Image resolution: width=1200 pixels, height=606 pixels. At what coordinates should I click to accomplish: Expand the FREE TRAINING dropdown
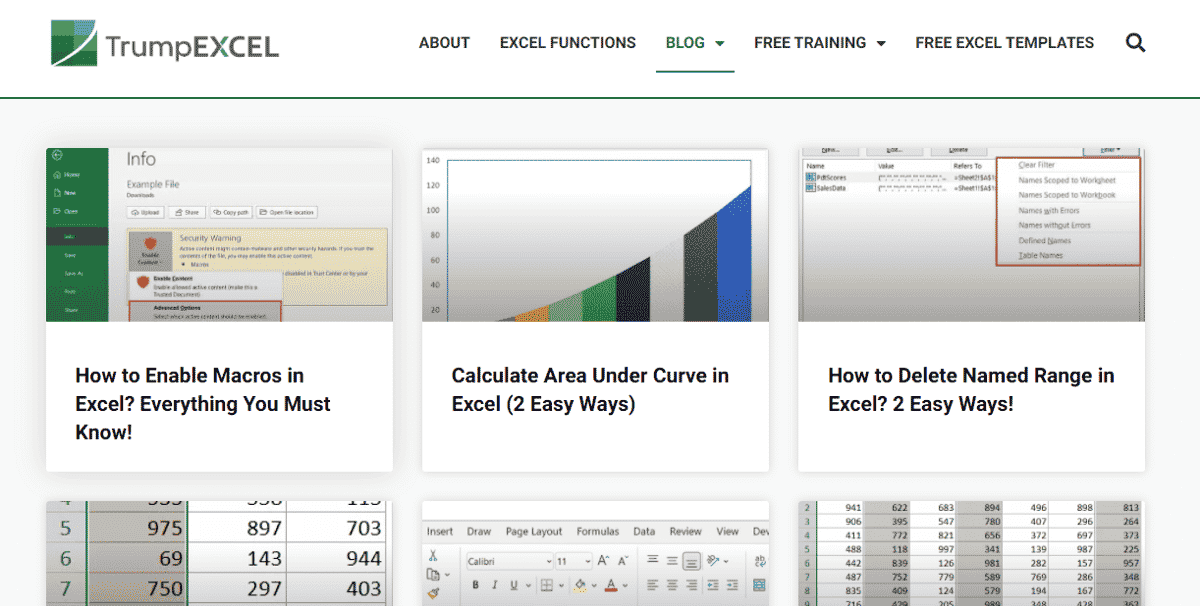pyautogui.click(x=820, y=42)
